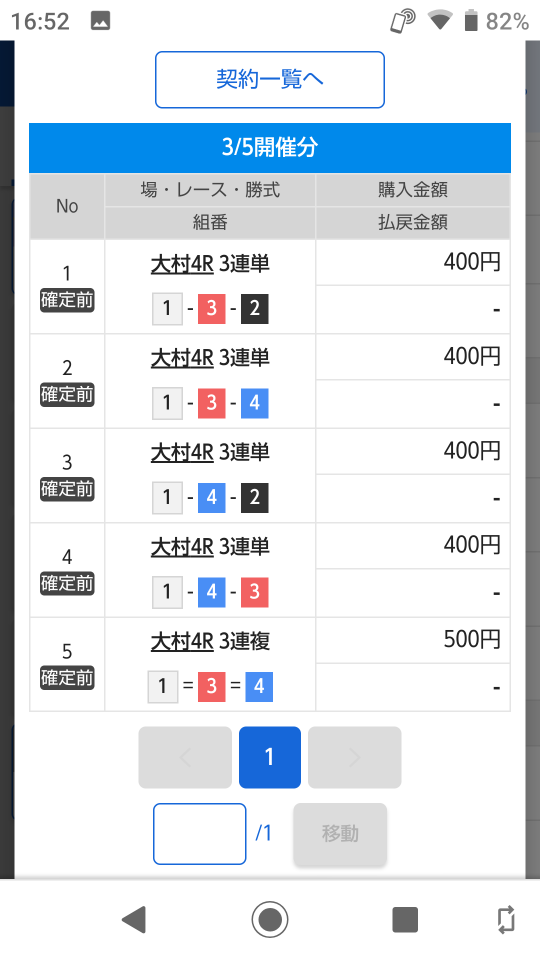Tap the cast phone icon in status bar
The image size is (540, 960).
403,21
